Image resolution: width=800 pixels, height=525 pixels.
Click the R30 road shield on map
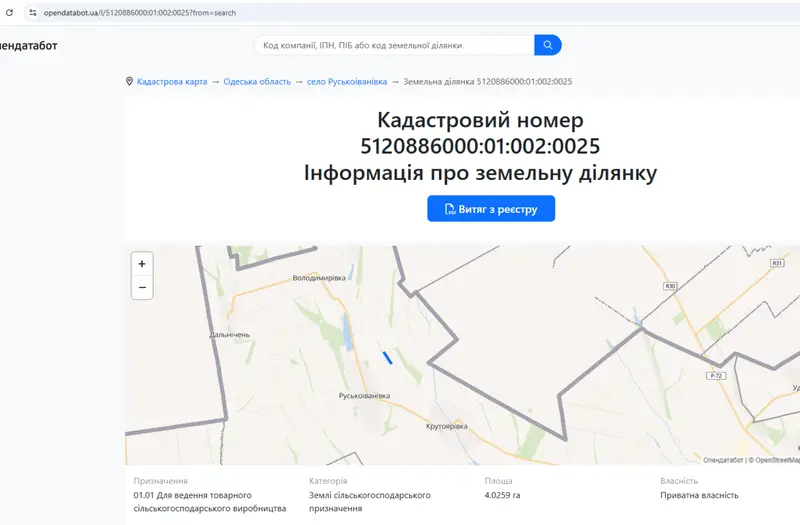click(670, 286)
